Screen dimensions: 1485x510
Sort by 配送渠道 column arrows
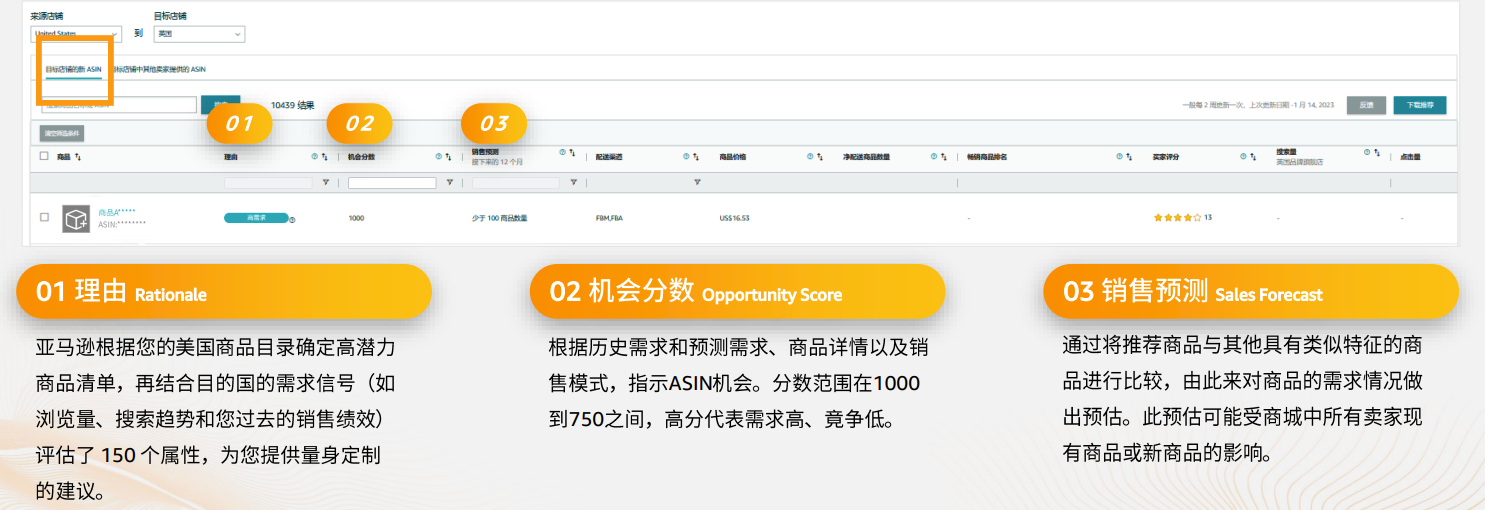click(x=696, y=157)
